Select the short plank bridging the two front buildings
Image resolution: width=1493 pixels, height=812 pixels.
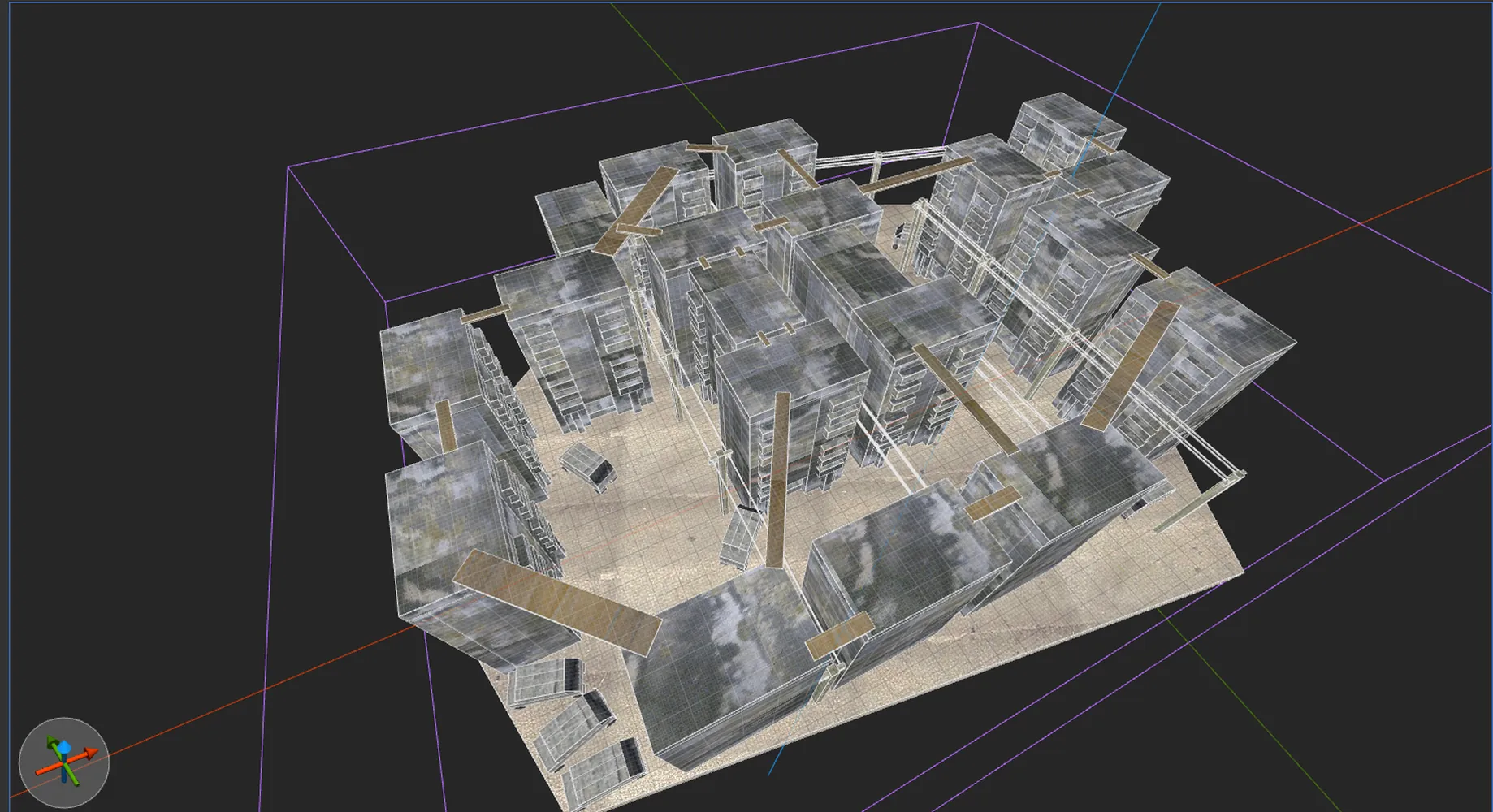coord(839,636)
